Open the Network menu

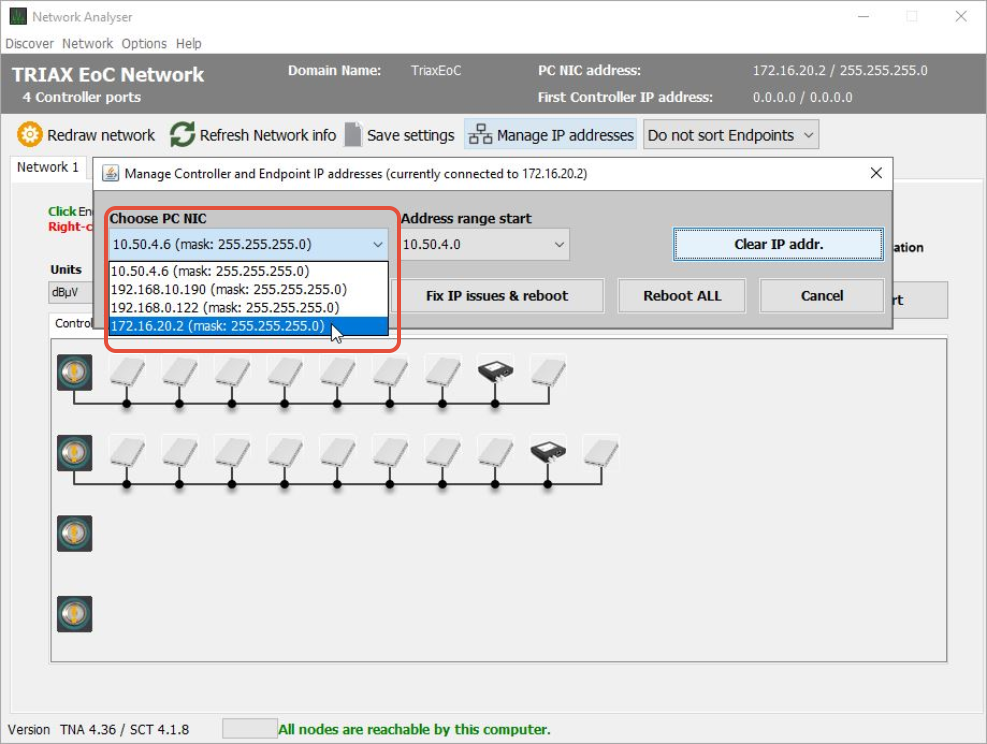click(x=87, y=43)
